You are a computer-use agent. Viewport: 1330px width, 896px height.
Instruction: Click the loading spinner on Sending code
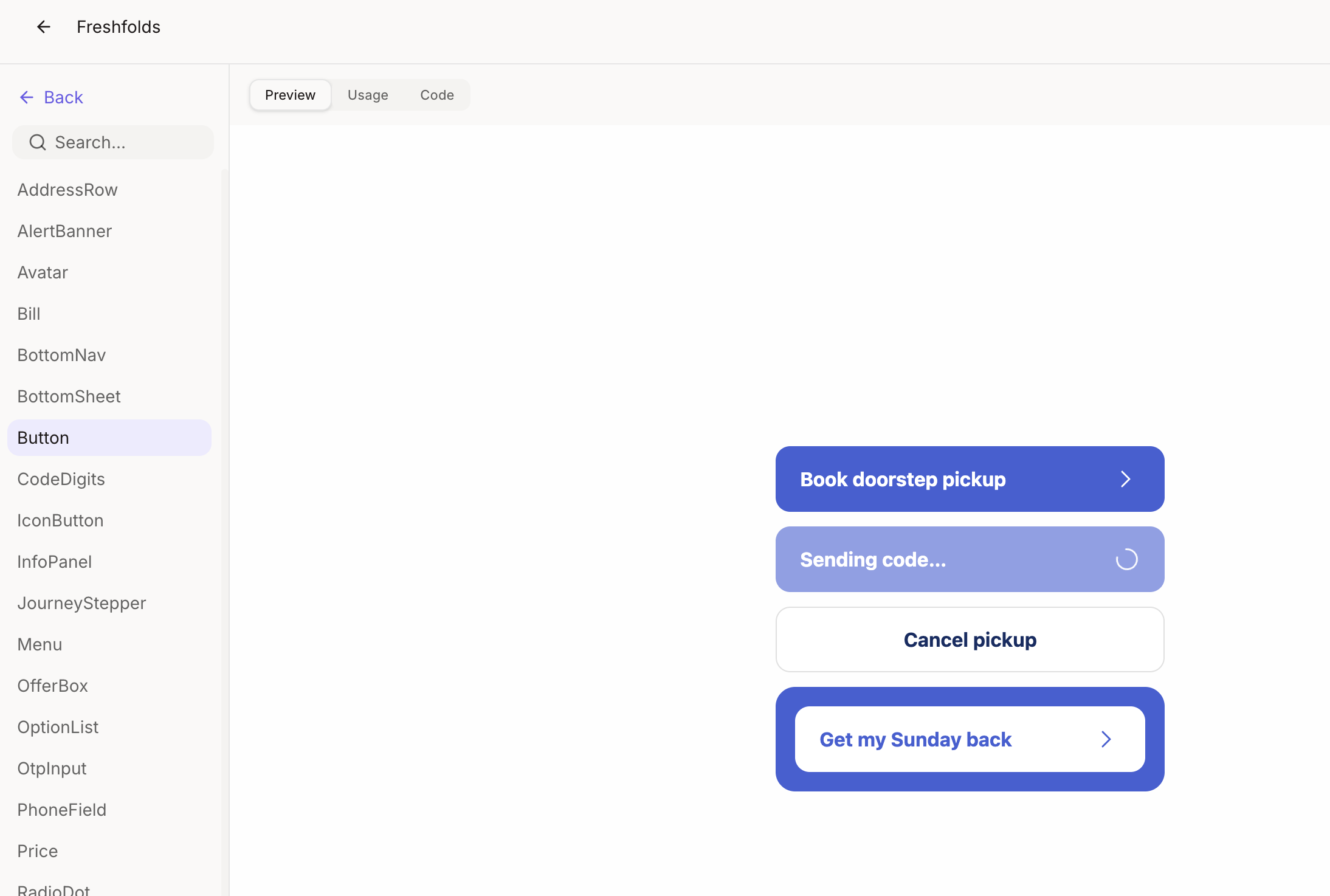coord(1126,559)
